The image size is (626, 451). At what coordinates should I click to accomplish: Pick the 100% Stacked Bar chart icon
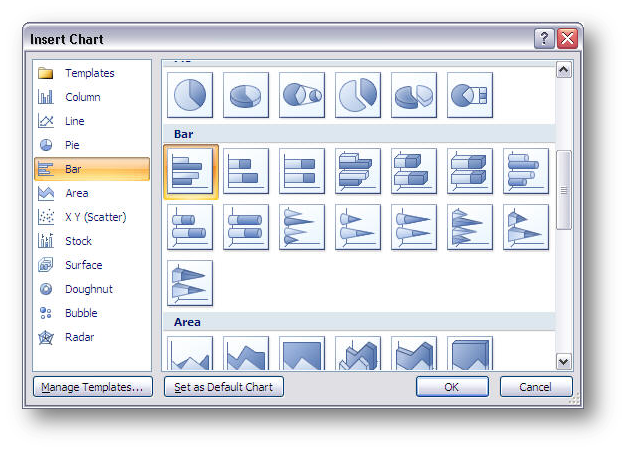(x=302, y=171)
